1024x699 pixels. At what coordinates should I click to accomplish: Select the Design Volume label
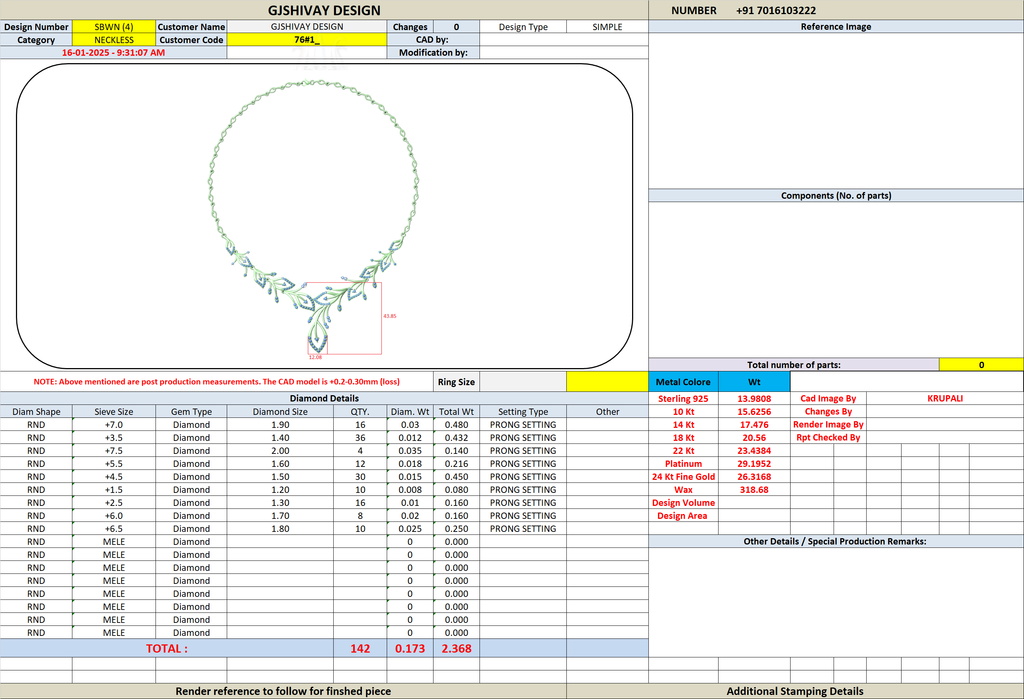click(683, 503)
